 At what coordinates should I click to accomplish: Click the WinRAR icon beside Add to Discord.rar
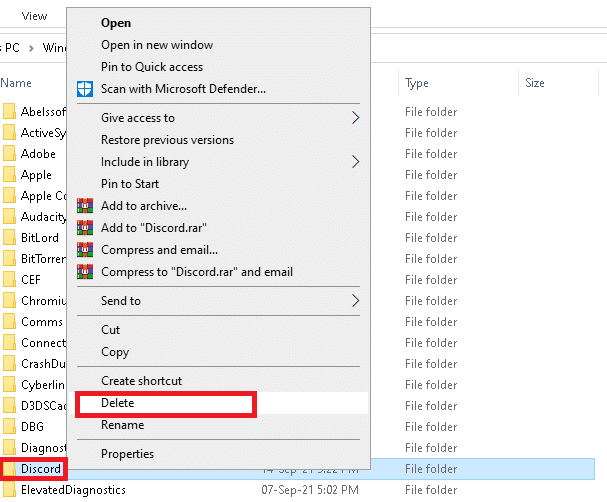[x=85, y=228]
